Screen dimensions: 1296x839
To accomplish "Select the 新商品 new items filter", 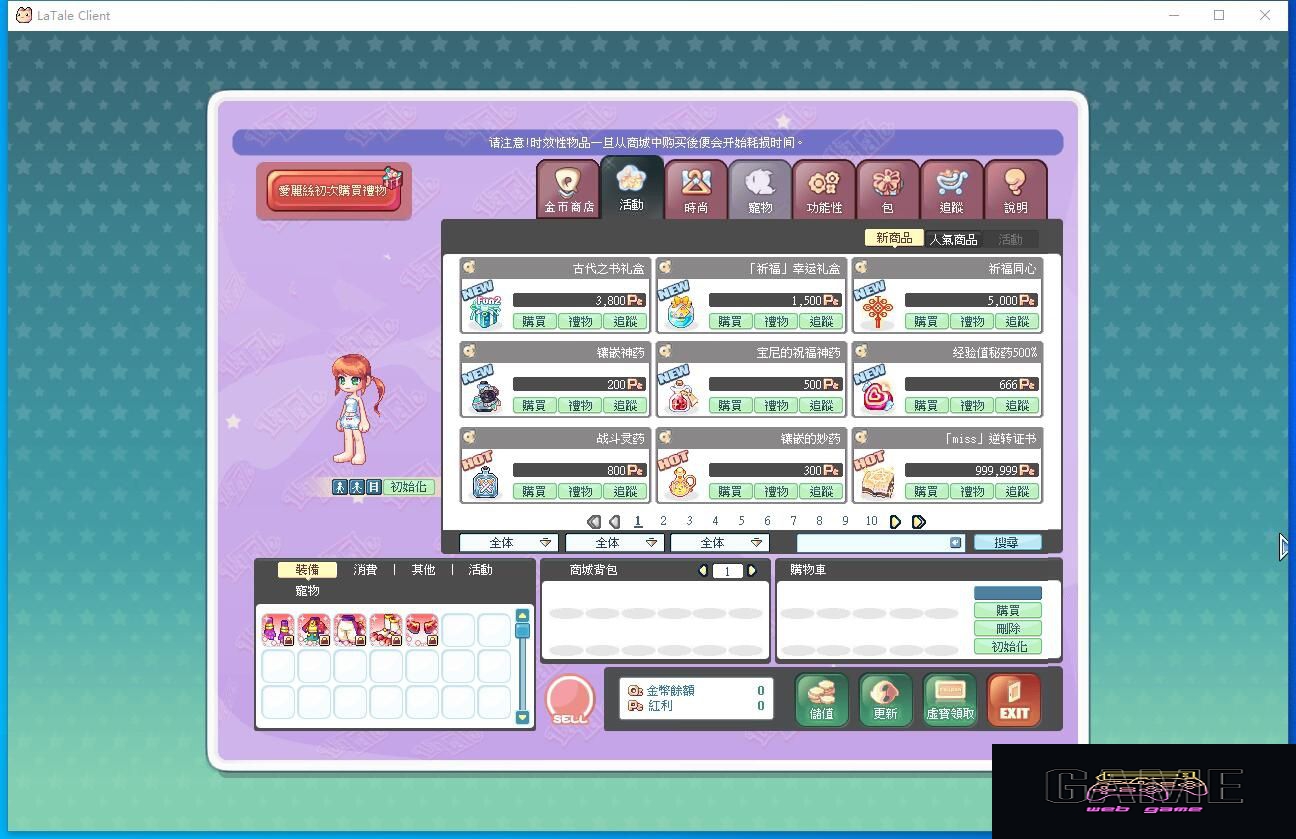I will (x=894, y=238).
